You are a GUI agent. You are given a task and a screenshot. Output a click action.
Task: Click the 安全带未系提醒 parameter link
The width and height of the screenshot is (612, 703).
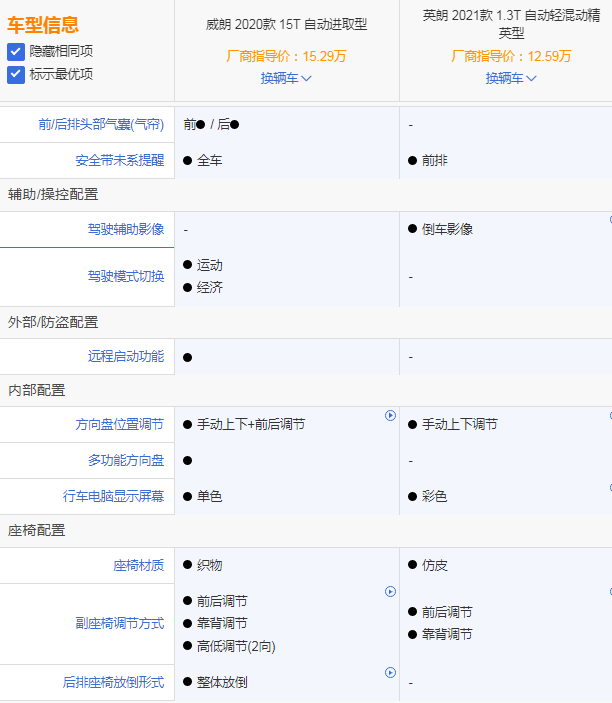(x=119, y=160)
